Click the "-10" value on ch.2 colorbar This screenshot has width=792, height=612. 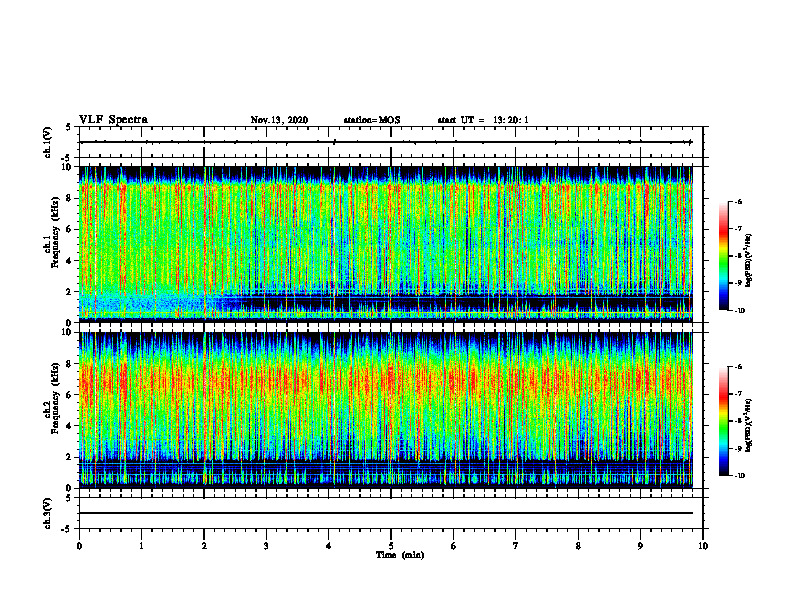[x=739, y=476]
